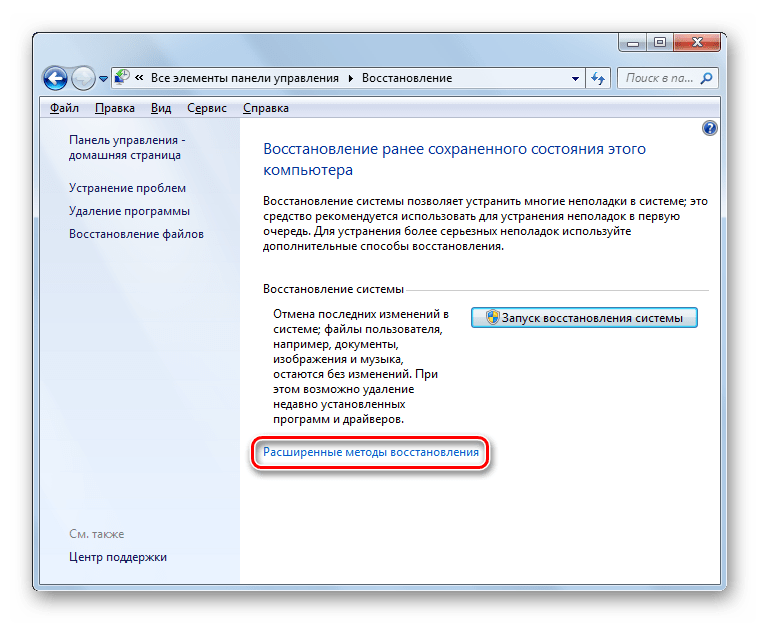Click the Восстановление breadcrumb segment
This screenshot has height=624, width=760.
pyautogui.click(x=407, y=78)
